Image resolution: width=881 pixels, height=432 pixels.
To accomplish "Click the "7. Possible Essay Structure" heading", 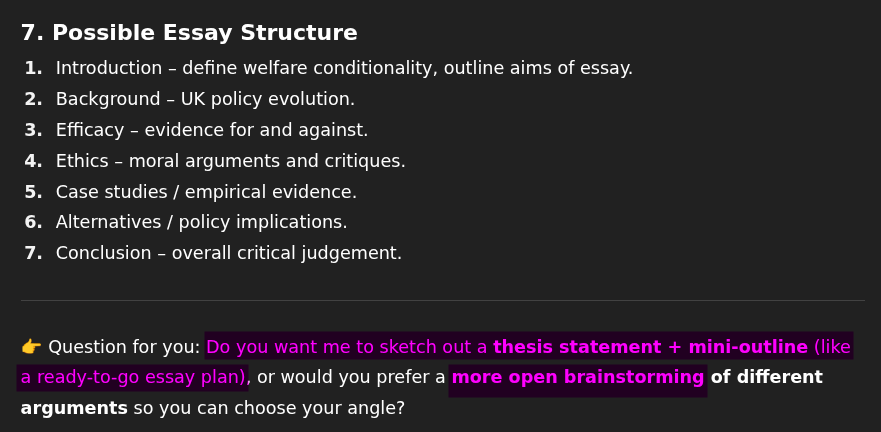I will coord(189,34).
